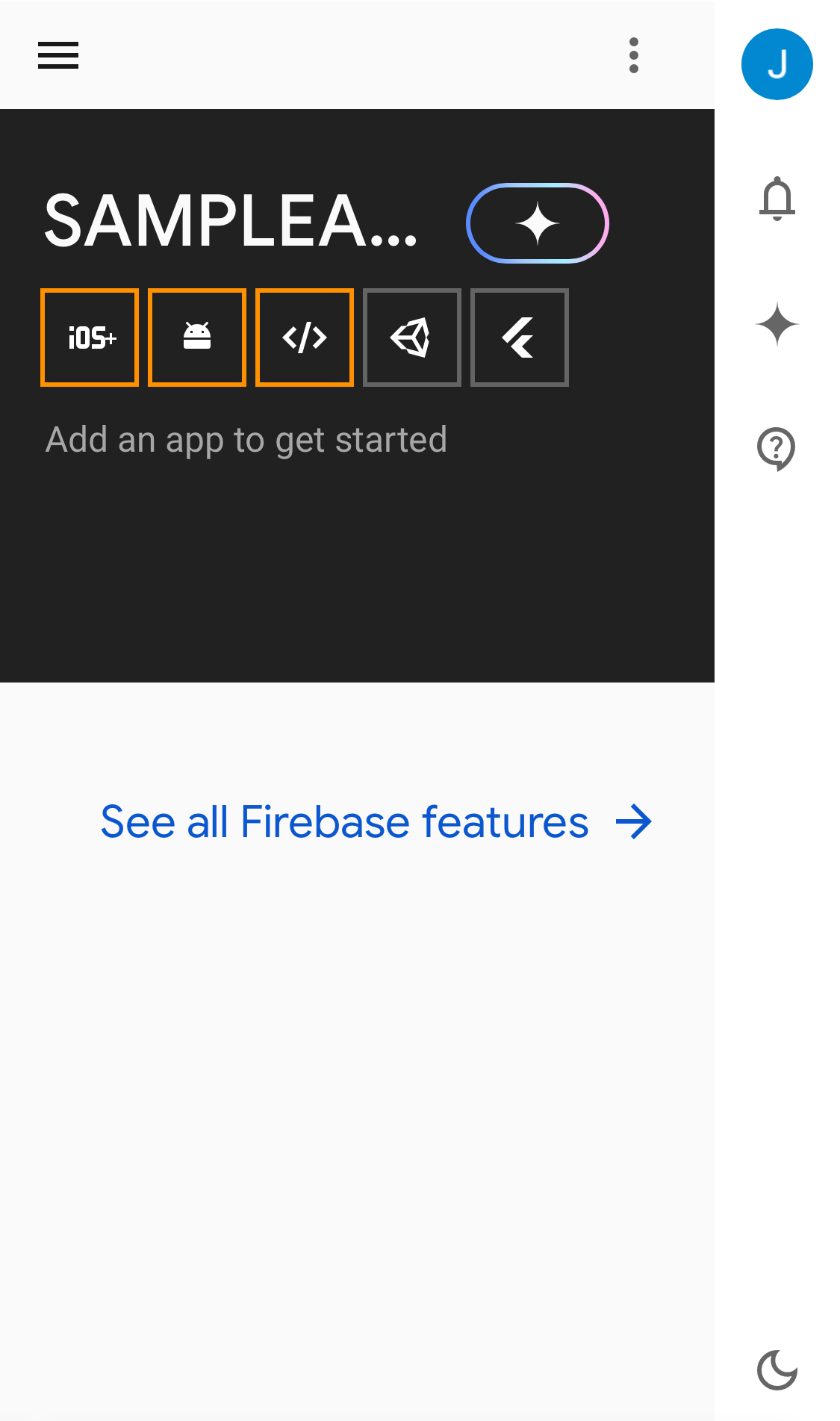The height and width of the screenshot is (1421, 840).
Task: Open help via the question mark icon
Action: pyautogui.click(x=777, y=448)
